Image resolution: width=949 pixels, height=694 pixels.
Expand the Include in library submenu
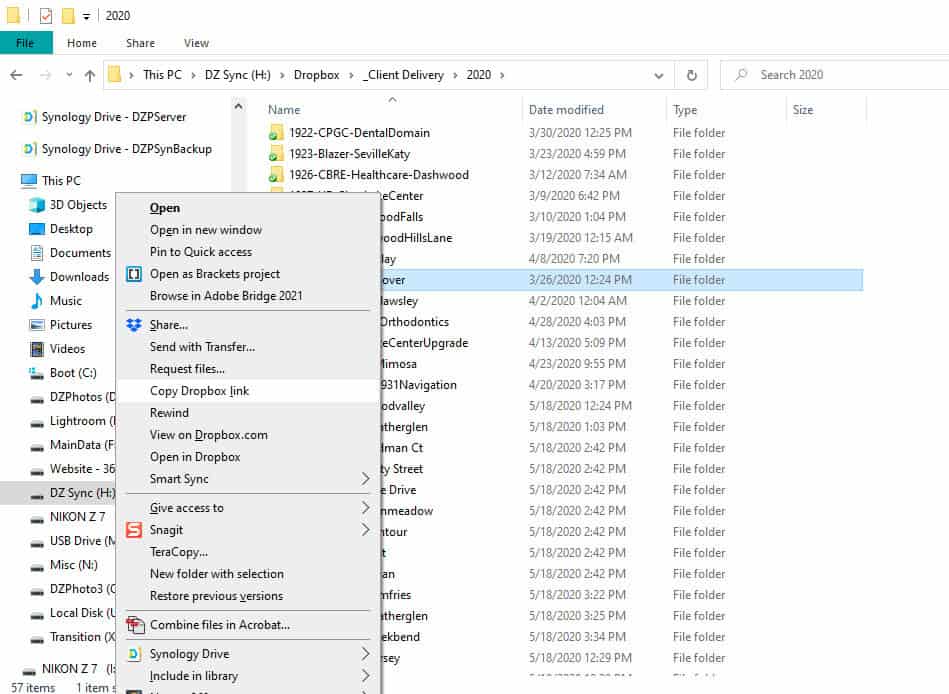coord(365,676)
